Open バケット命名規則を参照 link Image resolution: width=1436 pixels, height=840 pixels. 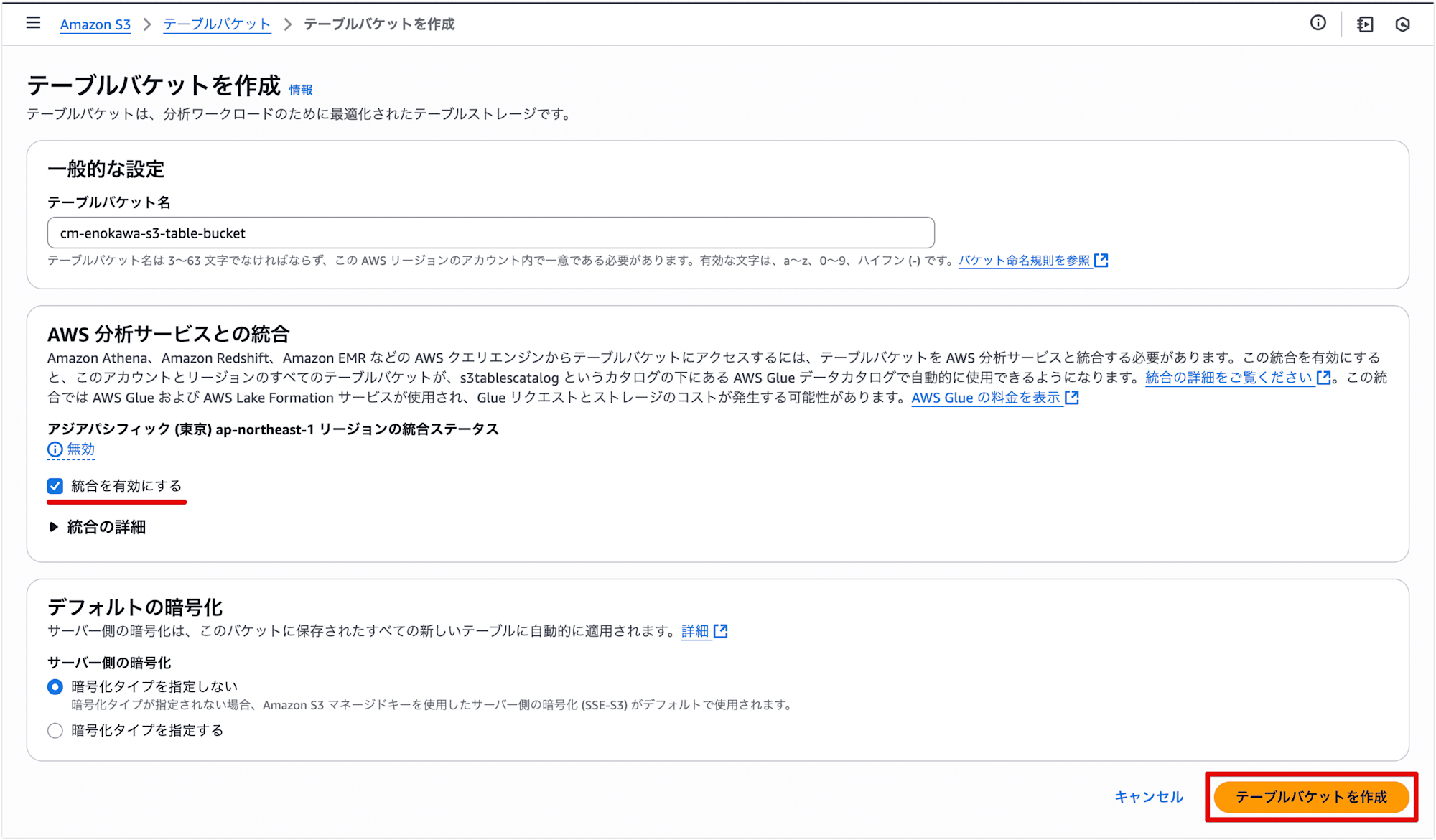1025,260
